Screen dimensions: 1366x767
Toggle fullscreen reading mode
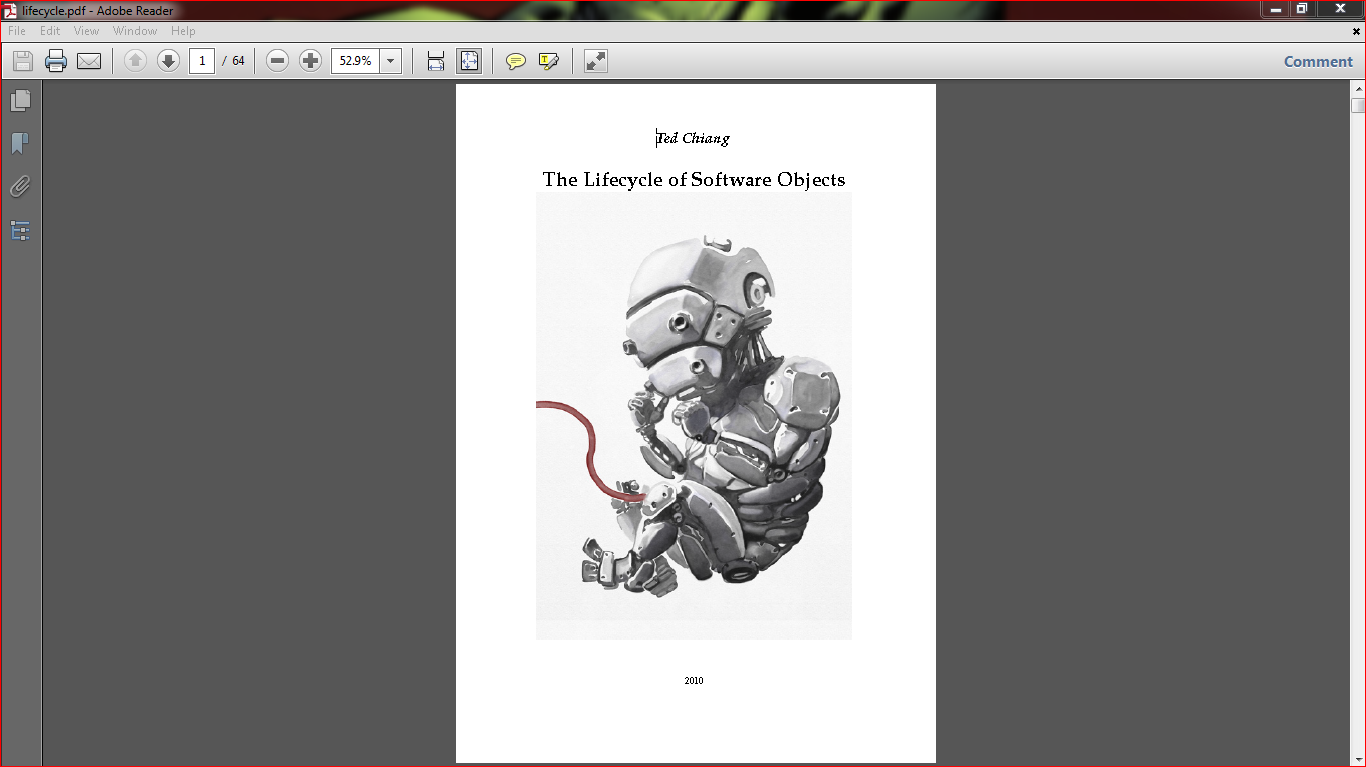595,61
